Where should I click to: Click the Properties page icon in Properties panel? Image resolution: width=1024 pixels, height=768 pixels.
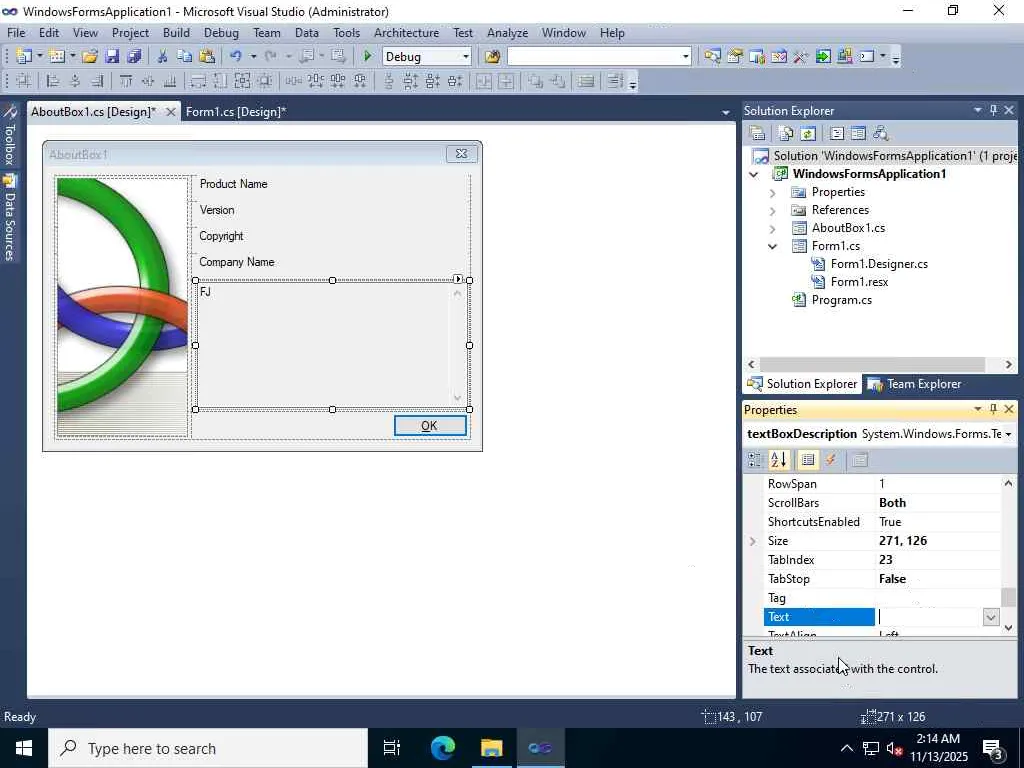click(x=860, y=460)
